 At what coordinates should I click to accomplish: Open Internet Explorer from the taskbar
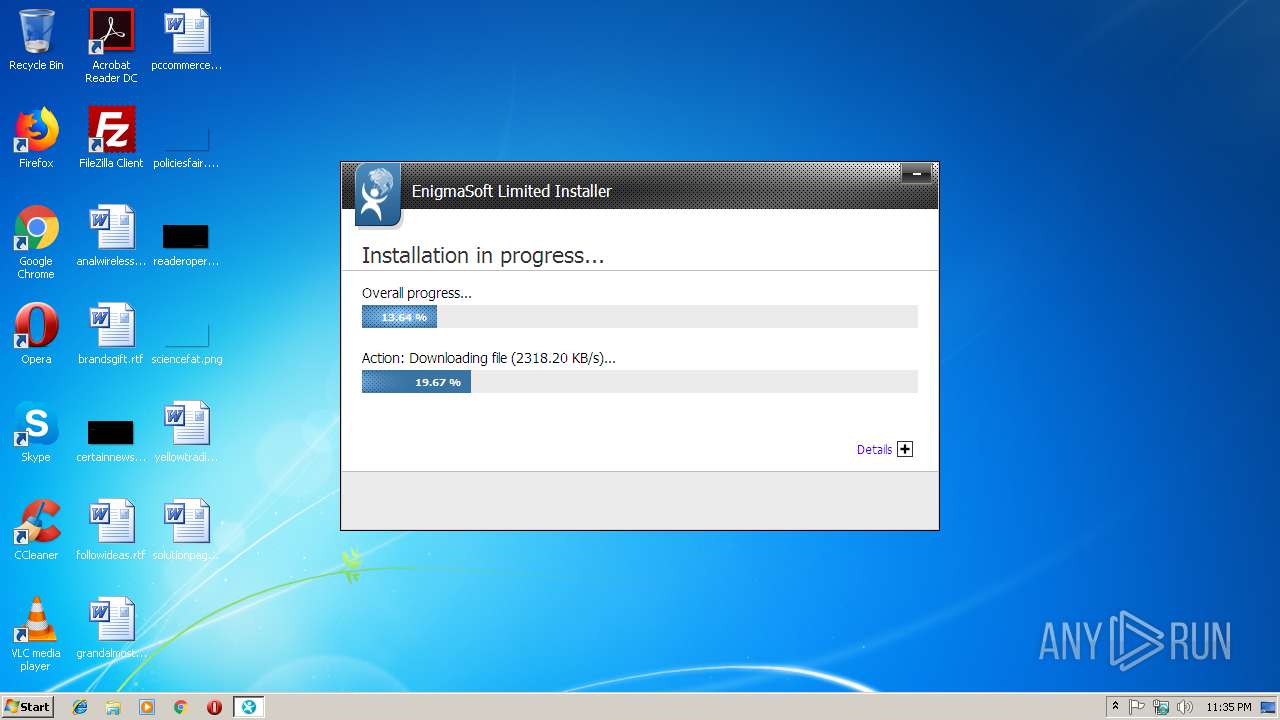80,707
